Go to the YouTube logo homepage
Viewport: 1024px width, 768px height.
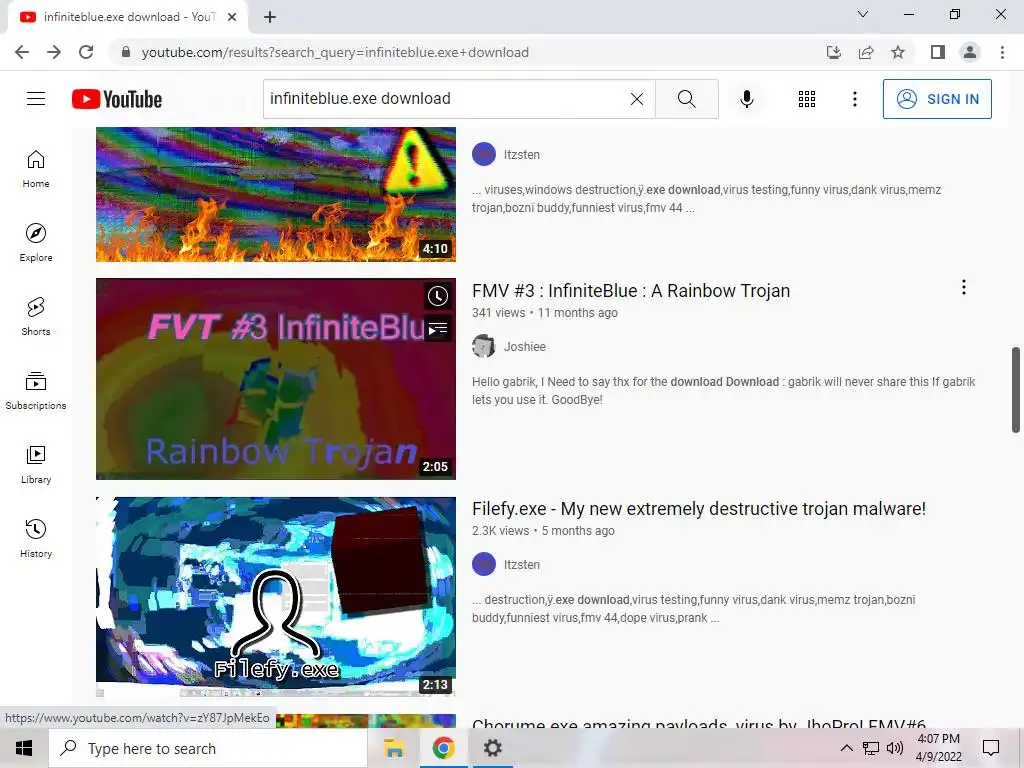[x=117, y=99]
